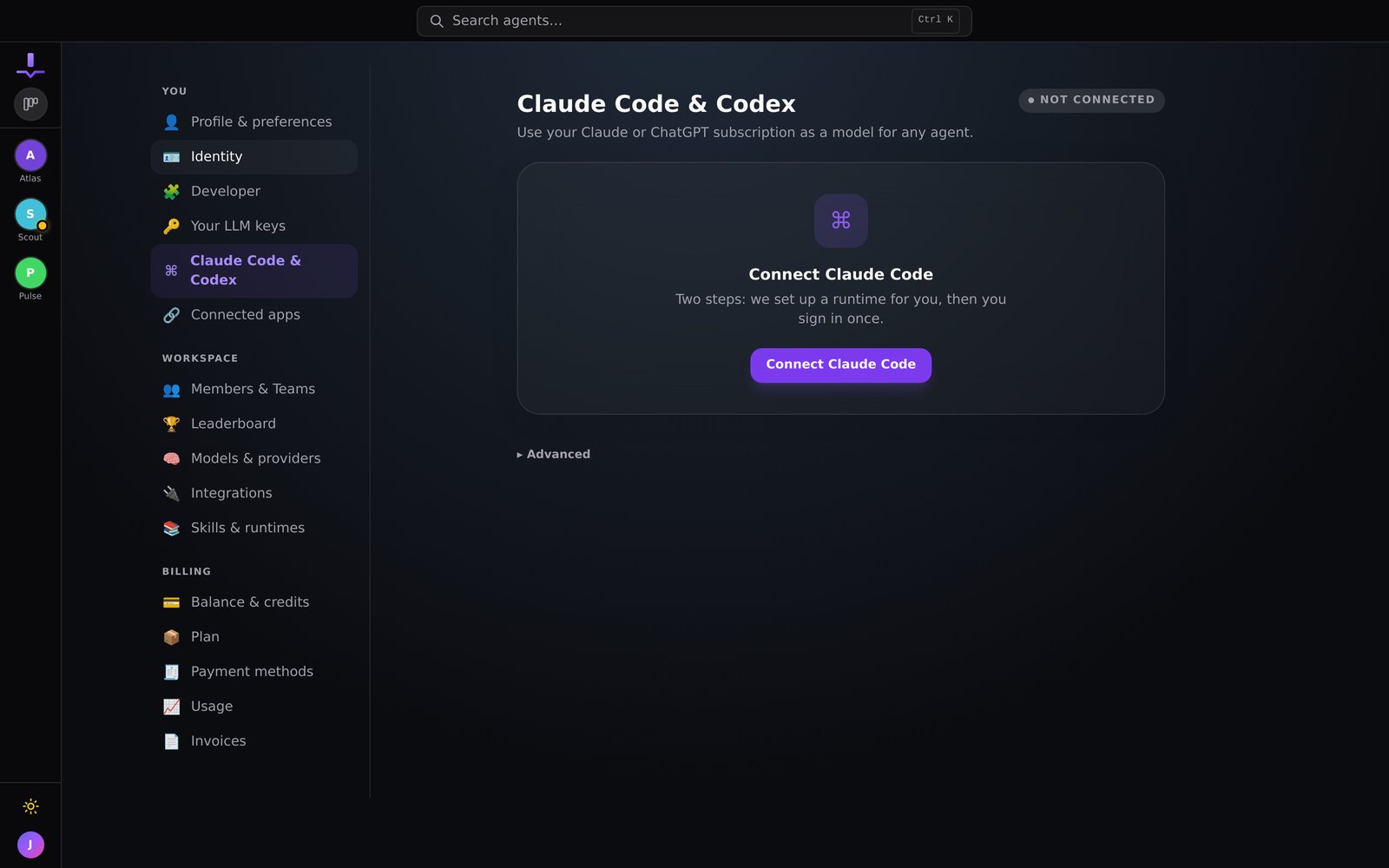
Task: Click the Not Connected status badge
Action: pyautogui.click(x=1091, y=100)
